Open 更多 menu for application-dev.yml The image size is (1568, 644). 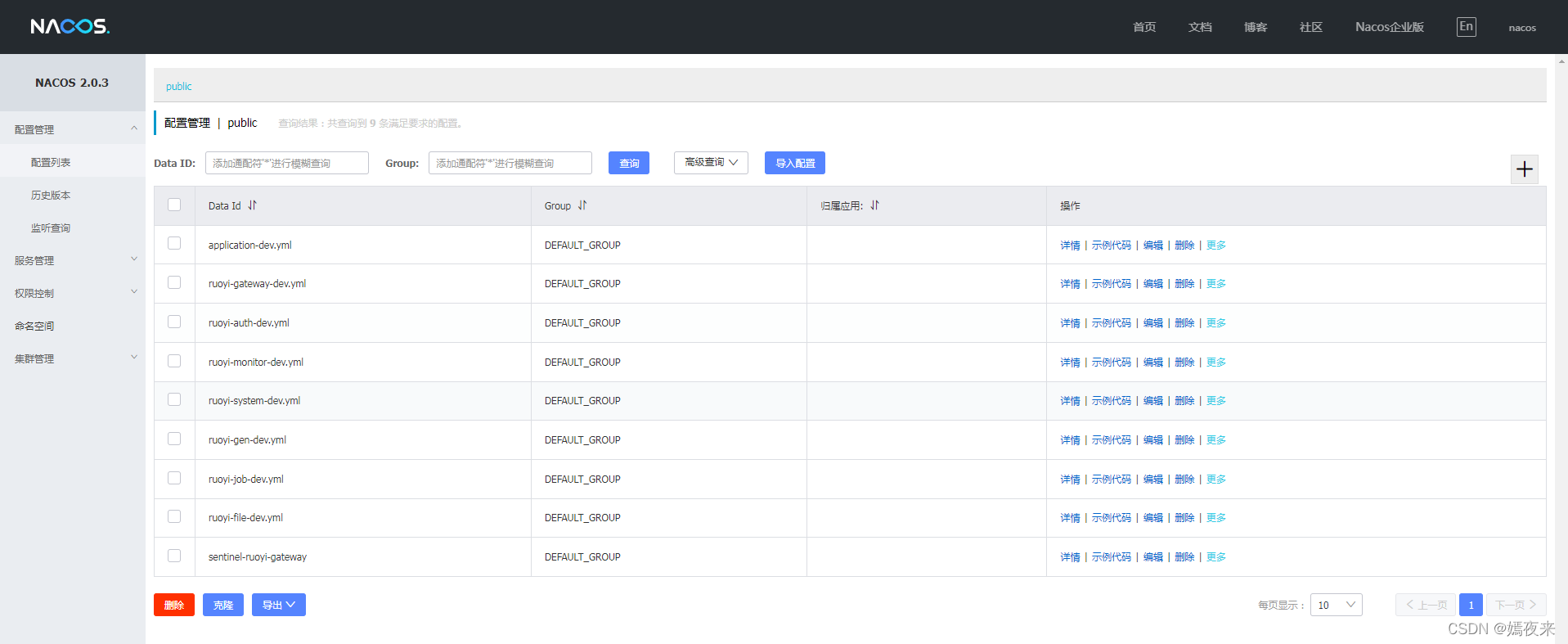(x=1216, y=245)
